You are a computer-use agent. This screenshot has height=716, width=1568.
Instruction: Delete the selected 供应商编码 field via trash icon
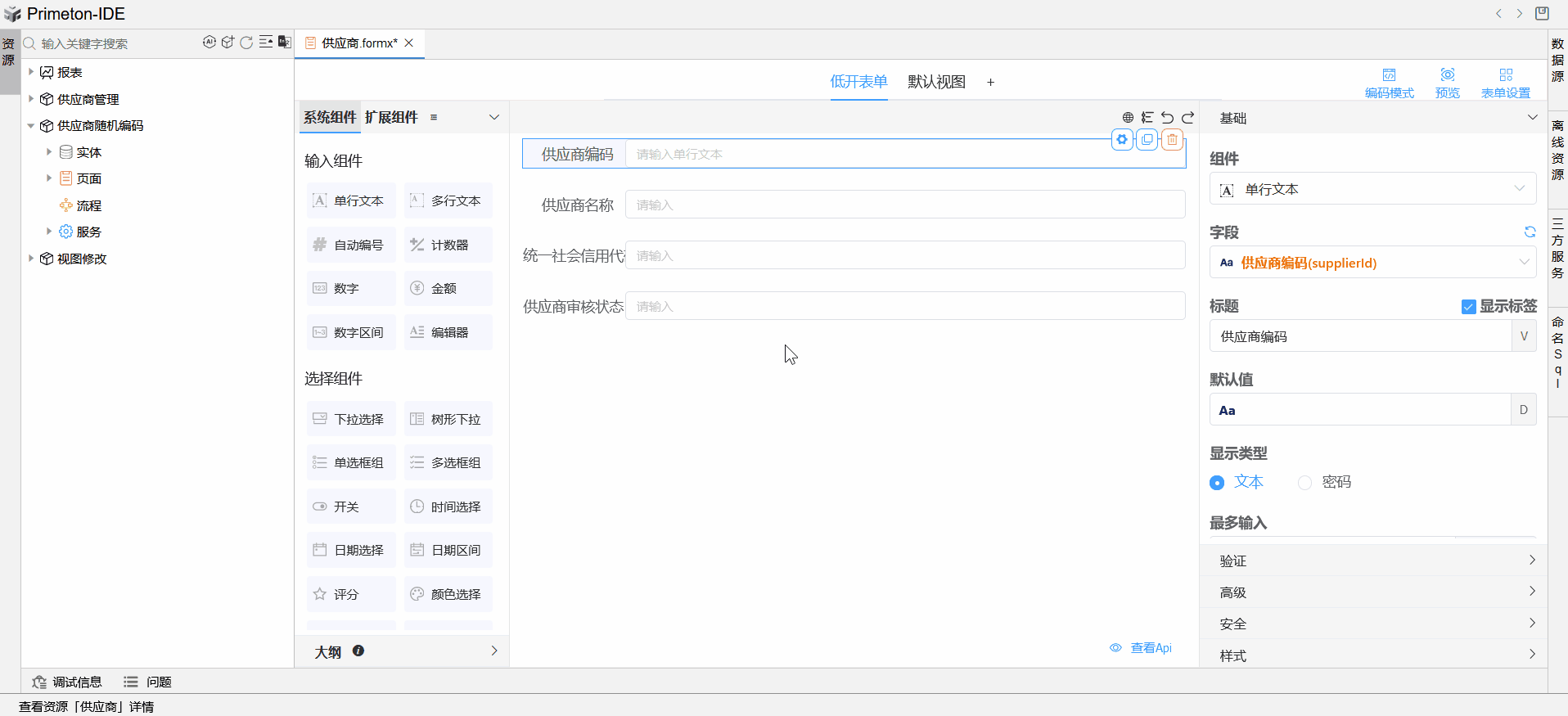[1172, 140]
